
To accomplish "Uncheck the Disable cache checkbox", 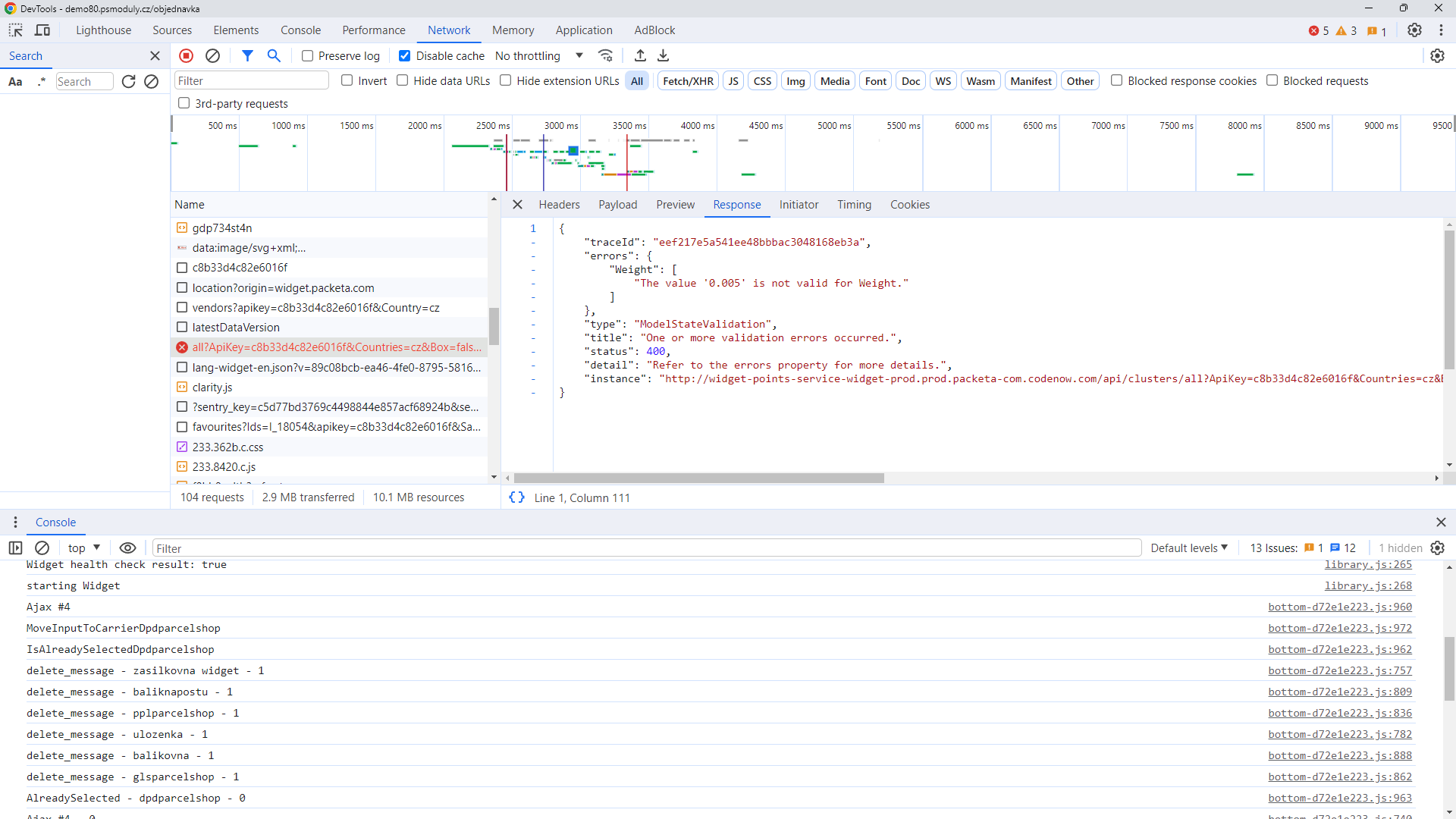I will coord(405,56).
